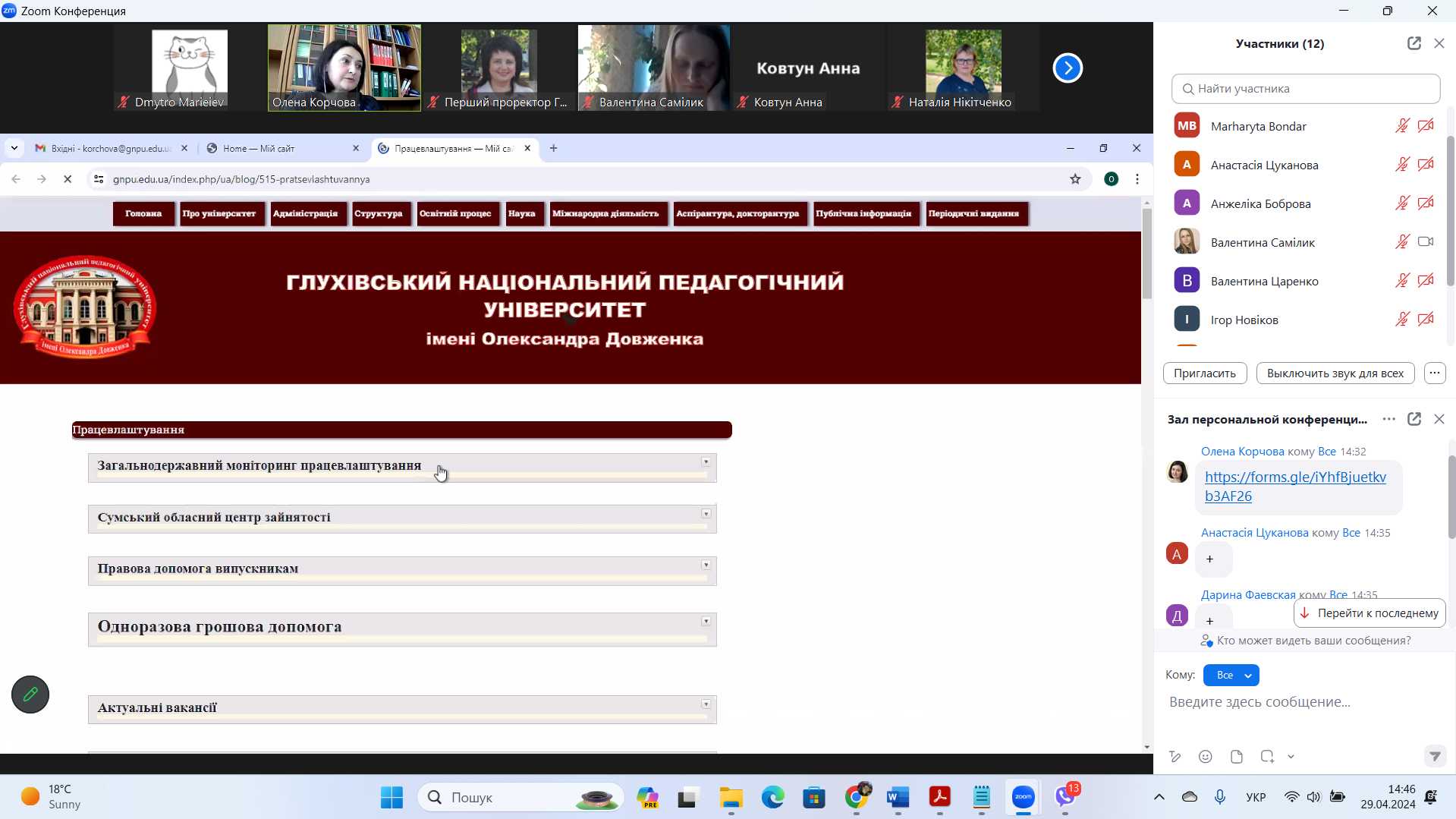Open the browser tab search dropdown
Screen dimensions: 1456x819
pyautogui.click(x=14, y=149)
